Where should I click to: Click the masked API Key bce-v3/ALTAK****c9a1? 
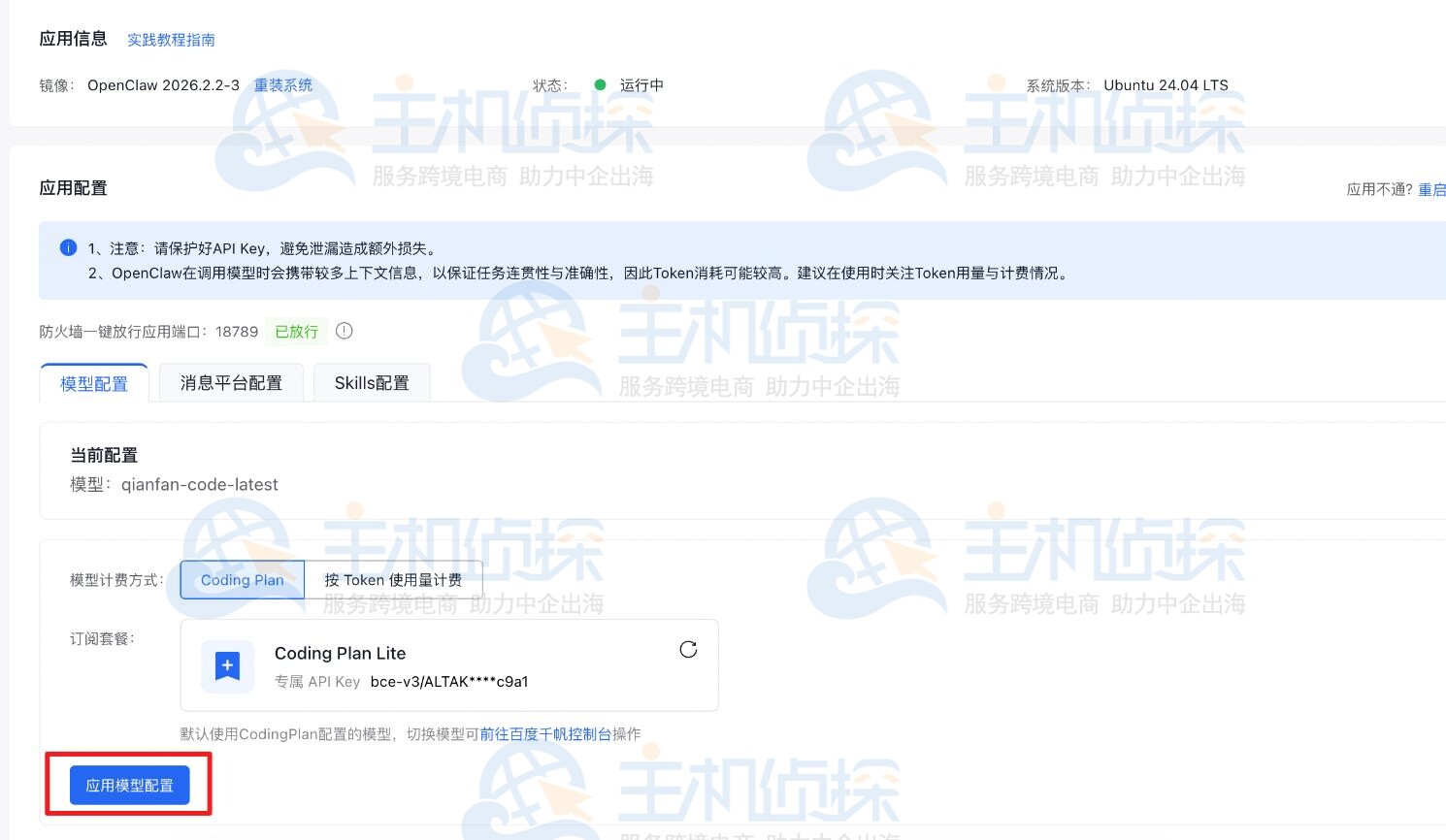(448, 682)
